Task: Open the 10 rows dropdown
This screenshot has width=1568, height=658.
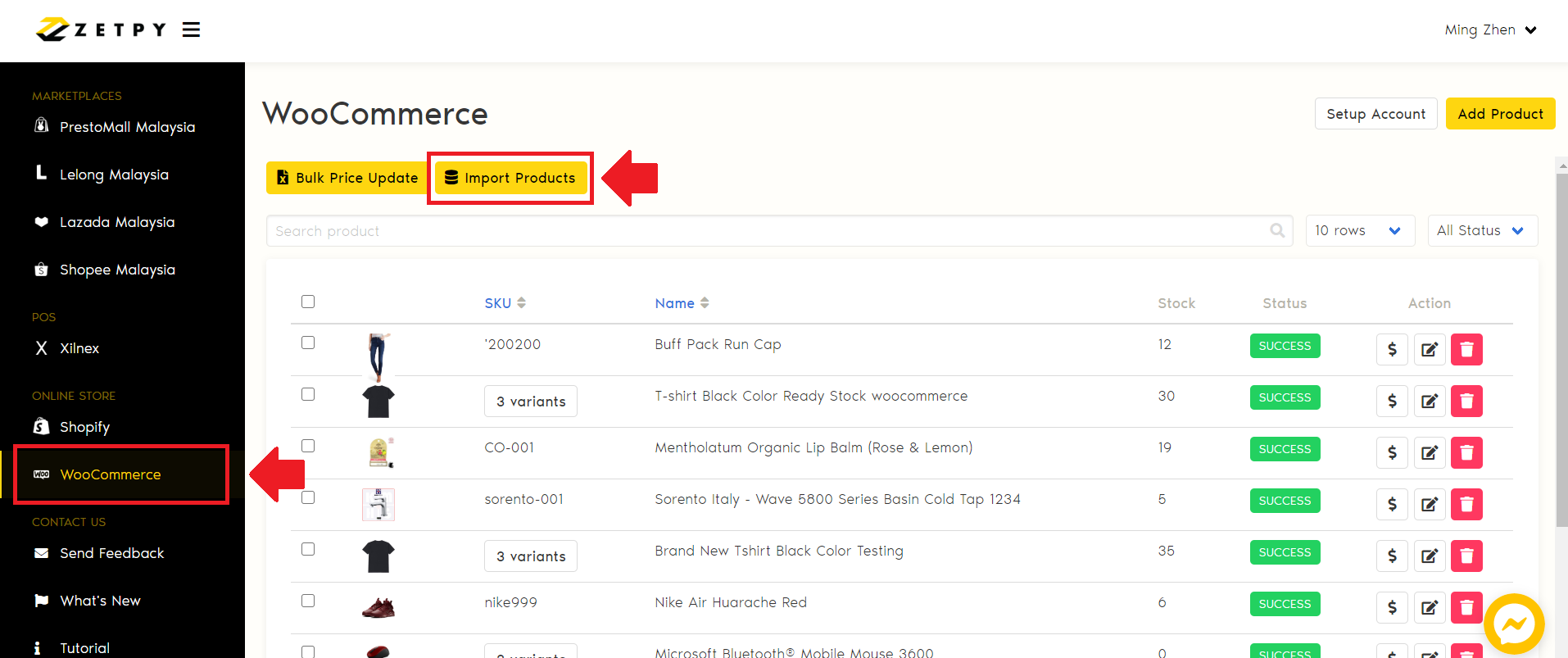Action: click(1357, 231)
